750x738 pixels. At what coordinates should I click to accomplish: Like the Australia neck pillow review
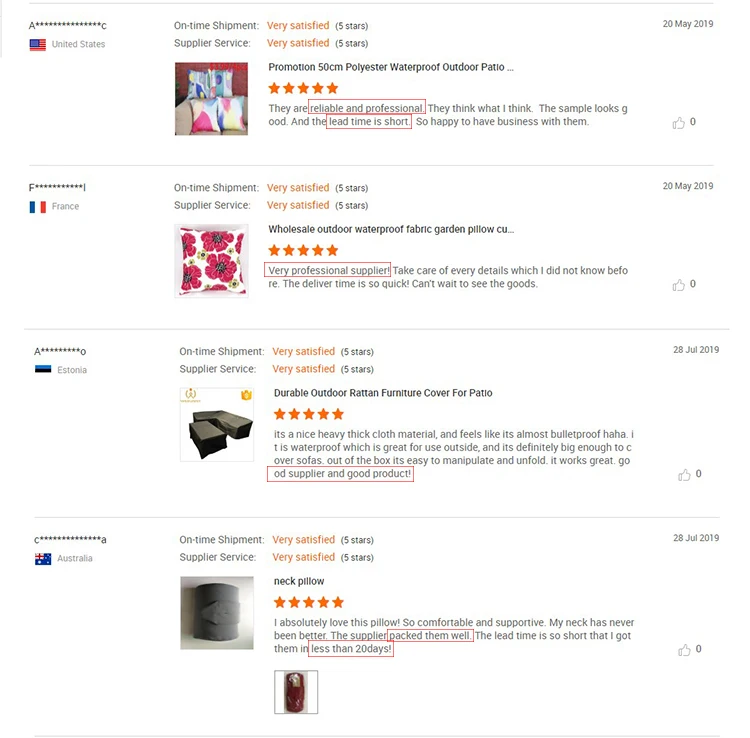click(684, 650)
